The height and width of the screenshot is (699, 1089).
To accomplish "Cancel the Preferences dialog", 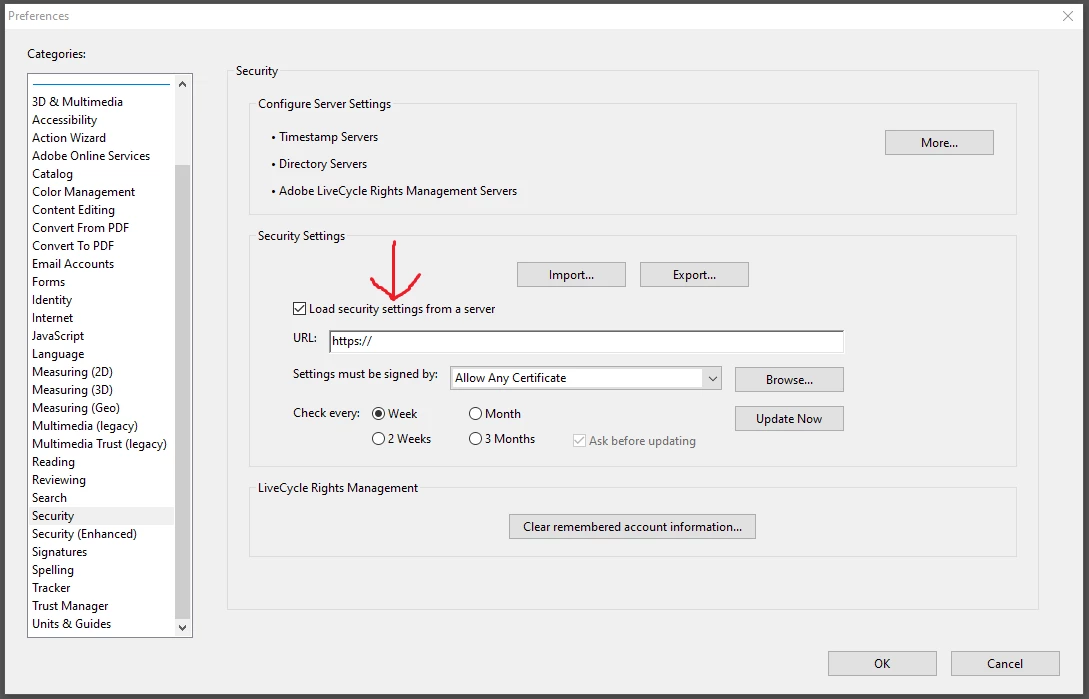I will pos(1005,664).
